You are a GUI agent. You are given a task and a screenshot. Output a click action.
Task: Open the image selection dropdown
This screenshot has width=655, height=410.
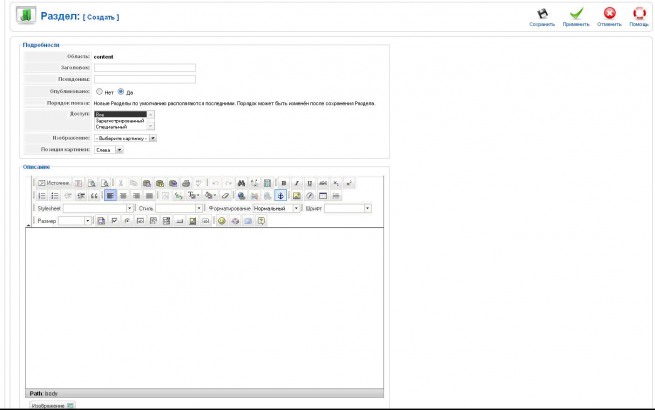click(x=125, y=138)
